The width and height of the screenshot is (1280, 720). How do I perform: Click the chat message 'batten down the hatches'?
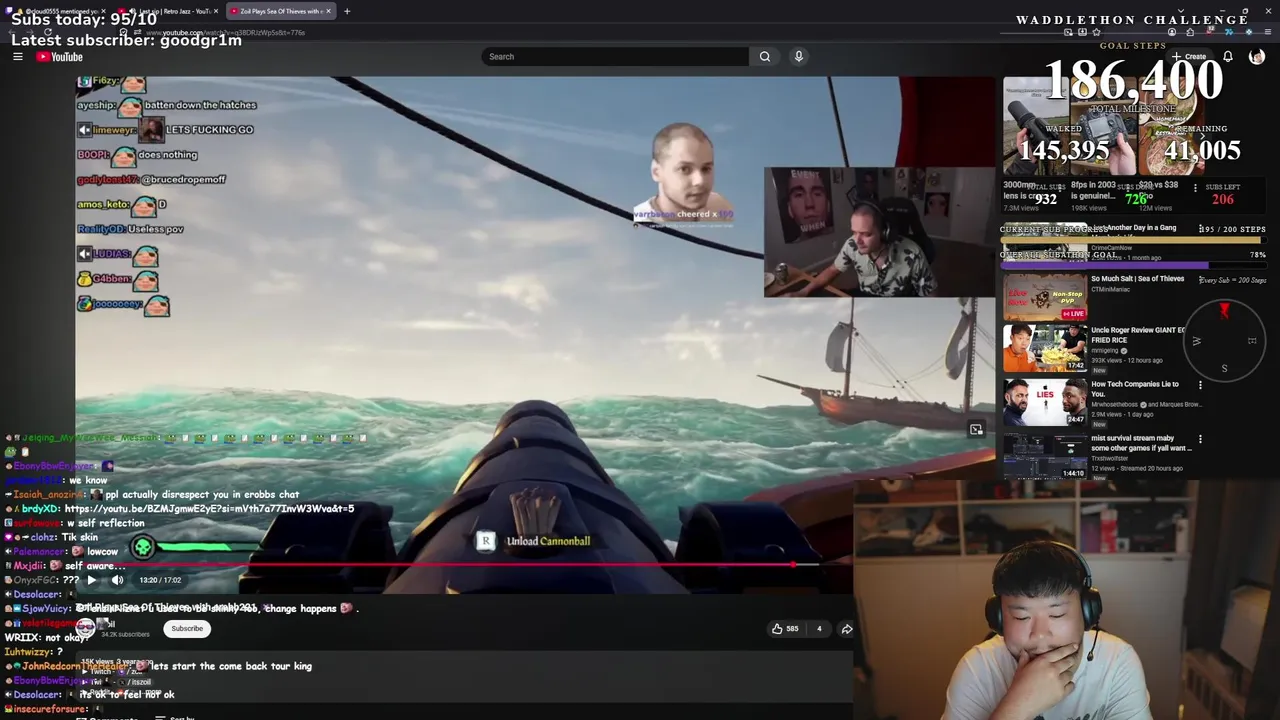point(200,105)
